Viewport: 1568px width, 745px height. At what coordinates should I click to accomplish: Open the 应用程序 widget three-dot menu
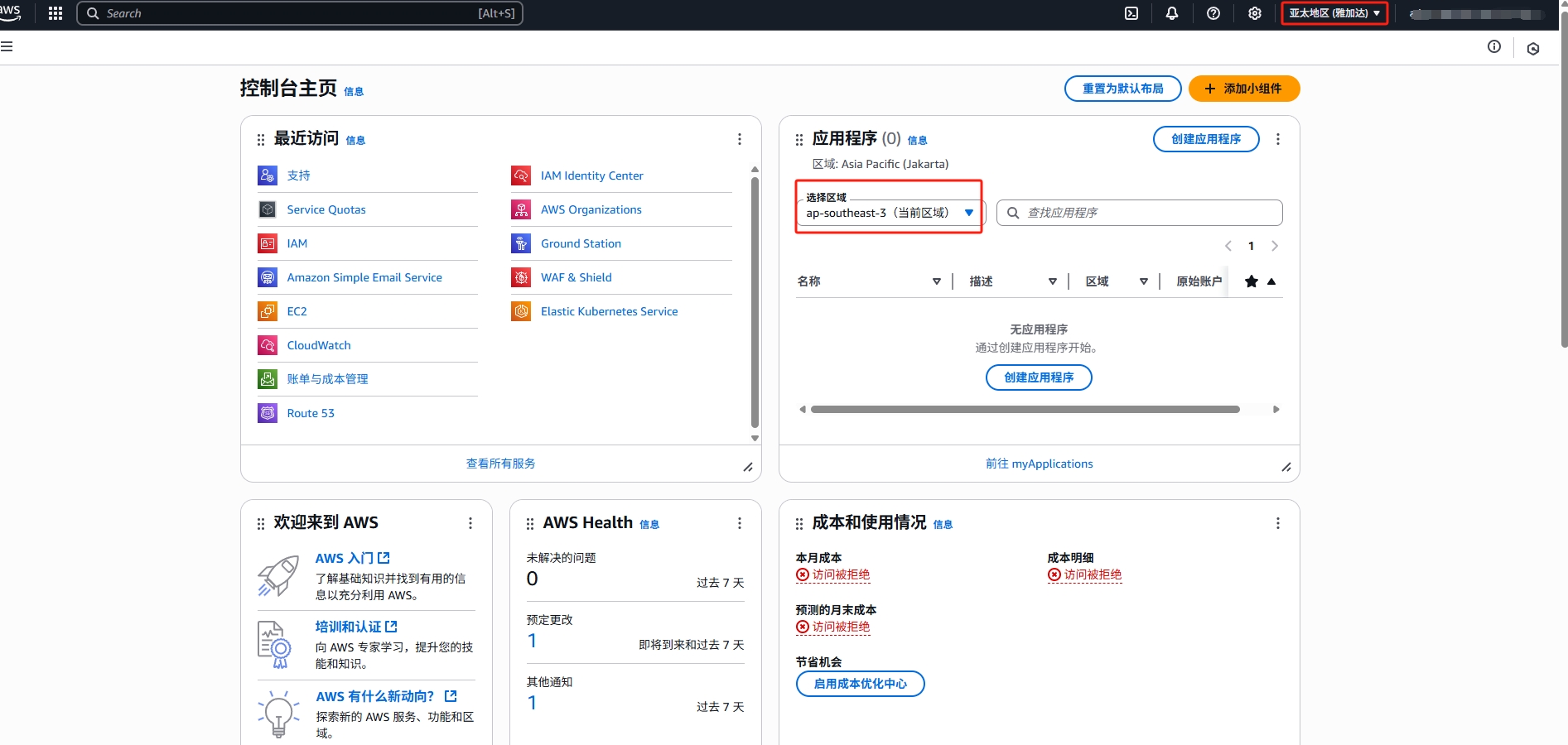coord(1278,139)
